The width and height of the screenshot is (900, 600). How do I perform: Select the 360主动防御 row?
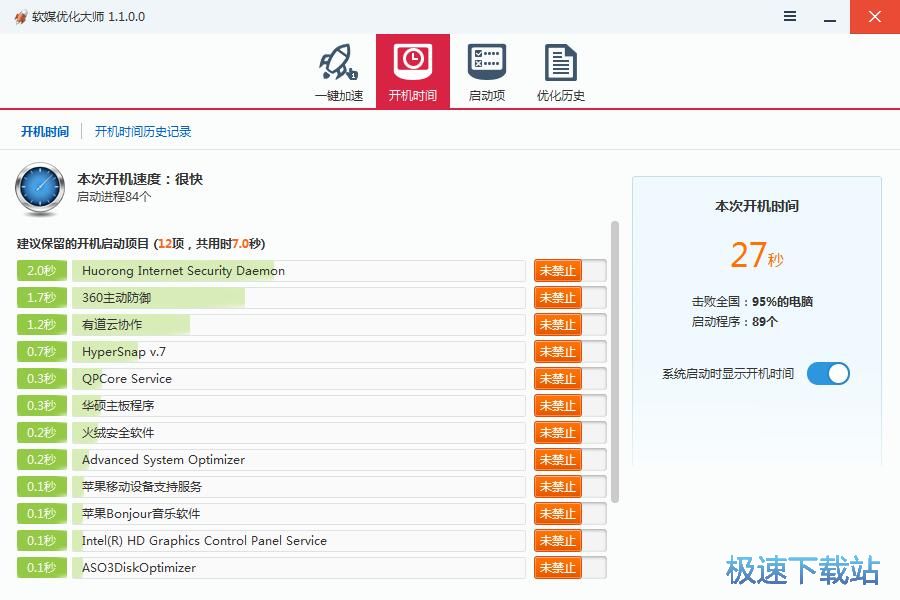point(298,297)
